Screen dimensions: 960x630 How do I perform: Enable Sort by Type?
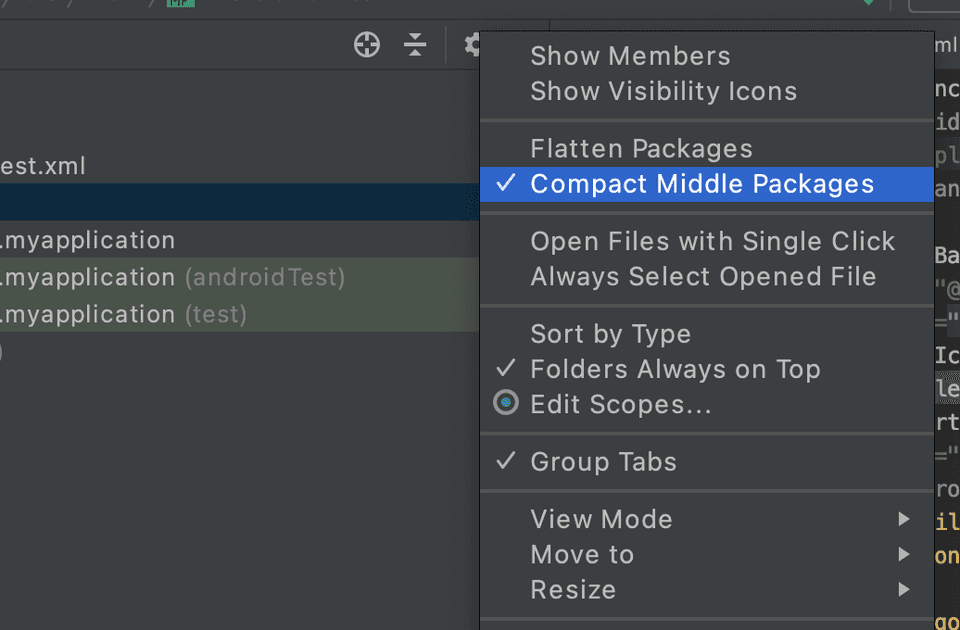(610, 333)
